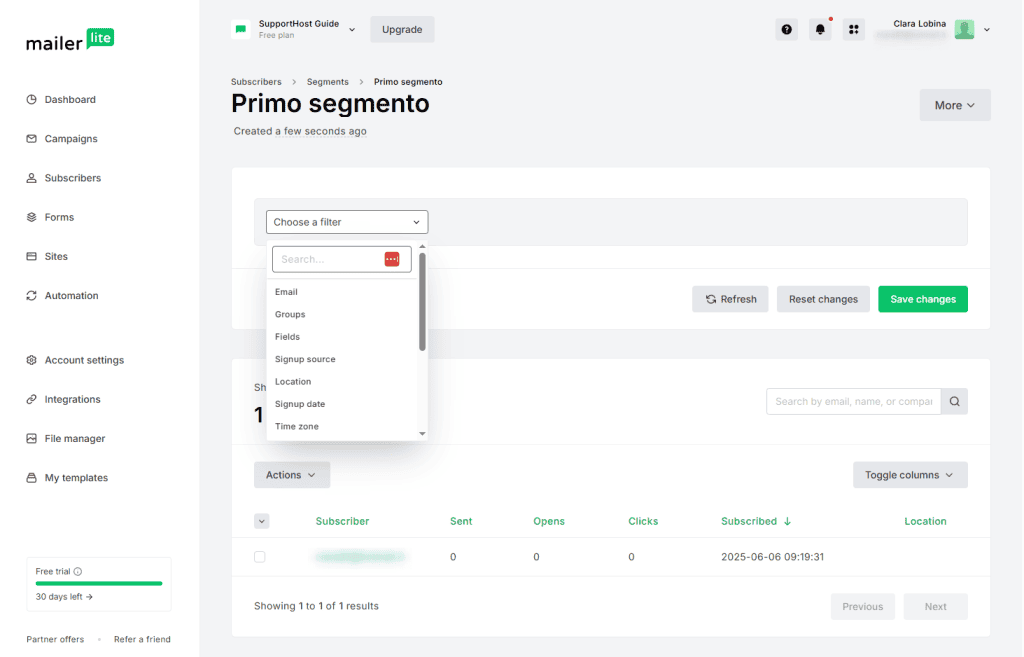
Task: Open the apps grid icon
Action: [x=854, y=29]
